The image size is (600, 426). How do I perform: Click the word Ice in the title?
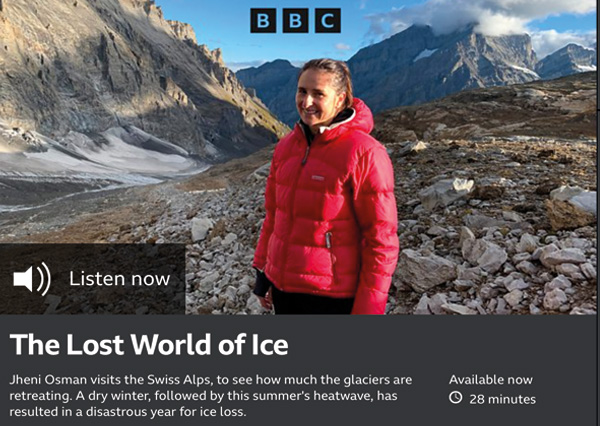click(x=269, y=344)
